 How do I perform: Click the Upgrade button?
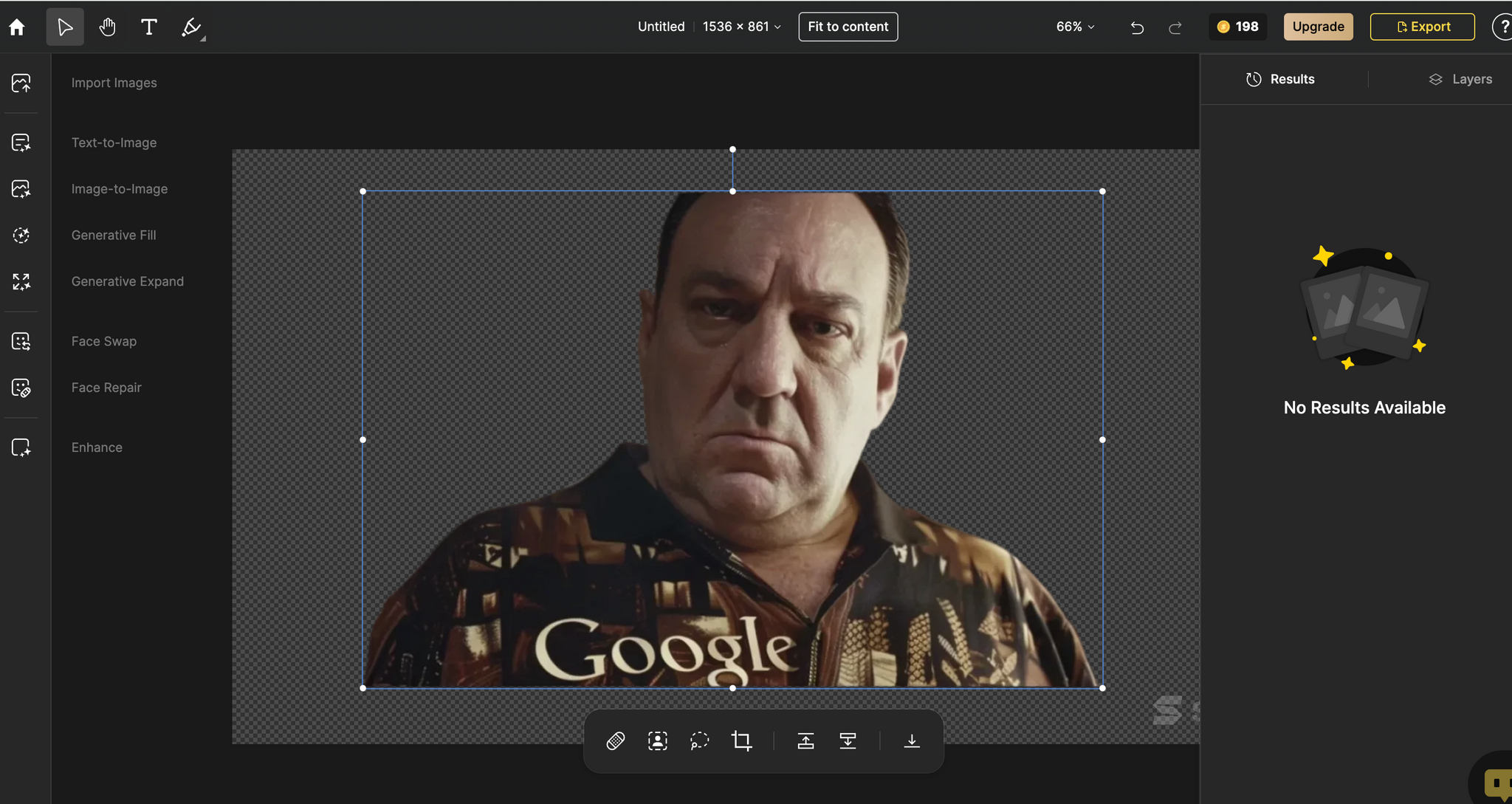pos(1318,27)
